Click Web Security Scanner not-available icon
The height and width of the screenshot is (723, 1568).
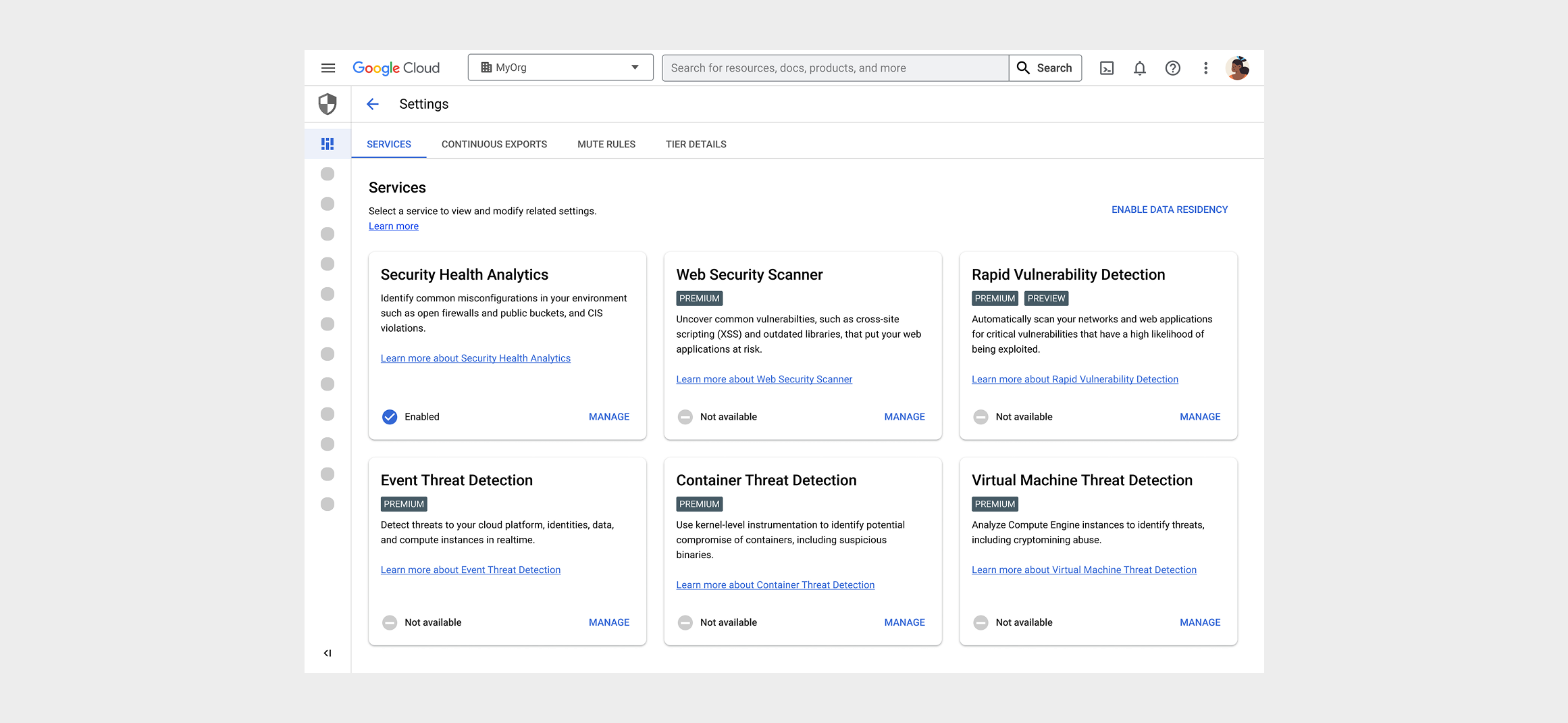click(x=685, y=417)
